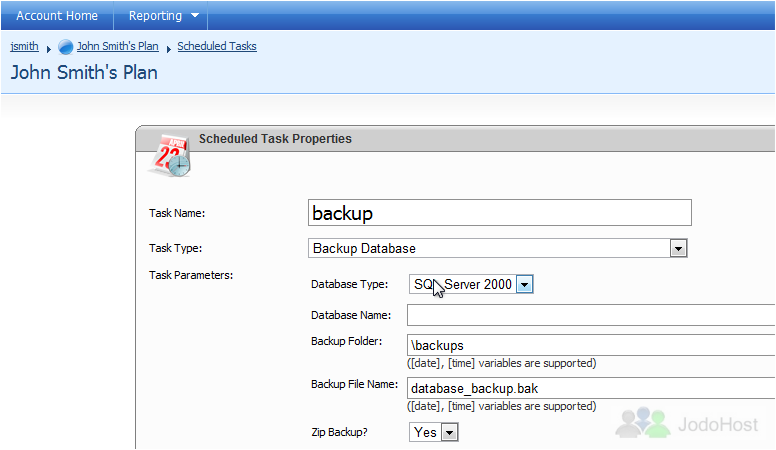This screenshot has height=450, width=776.
Task: Focus the Task Name field
Action: coord(499,213)
